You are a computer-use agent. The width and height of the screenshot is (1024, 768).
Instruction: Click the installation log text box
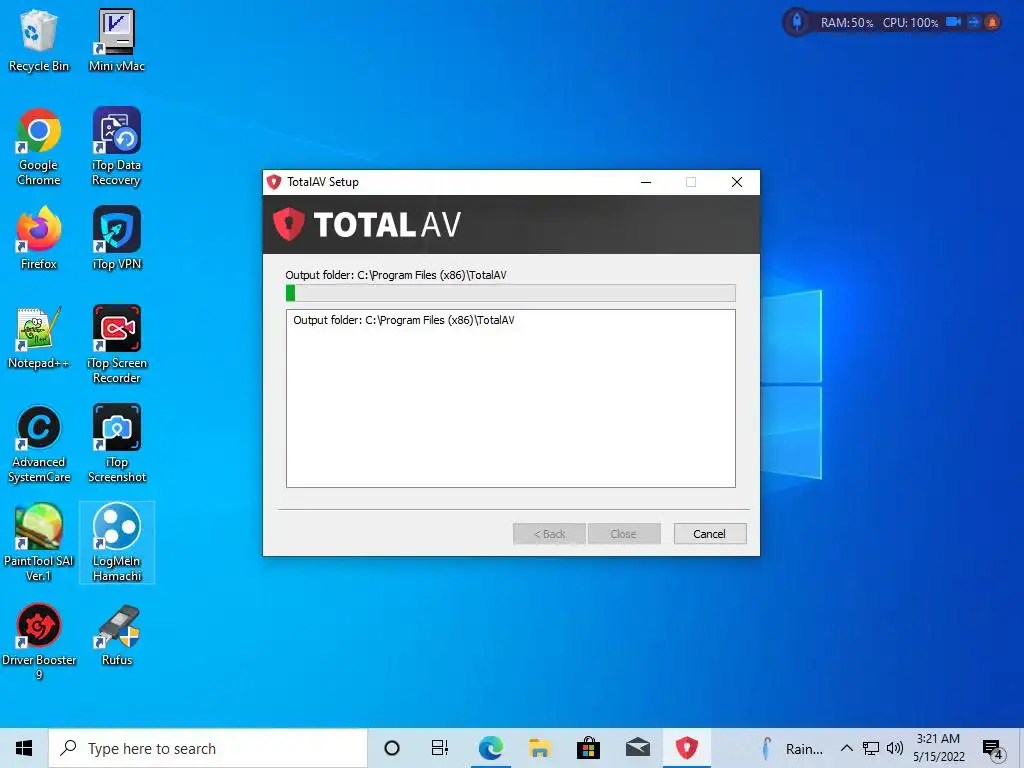[511, 398]
